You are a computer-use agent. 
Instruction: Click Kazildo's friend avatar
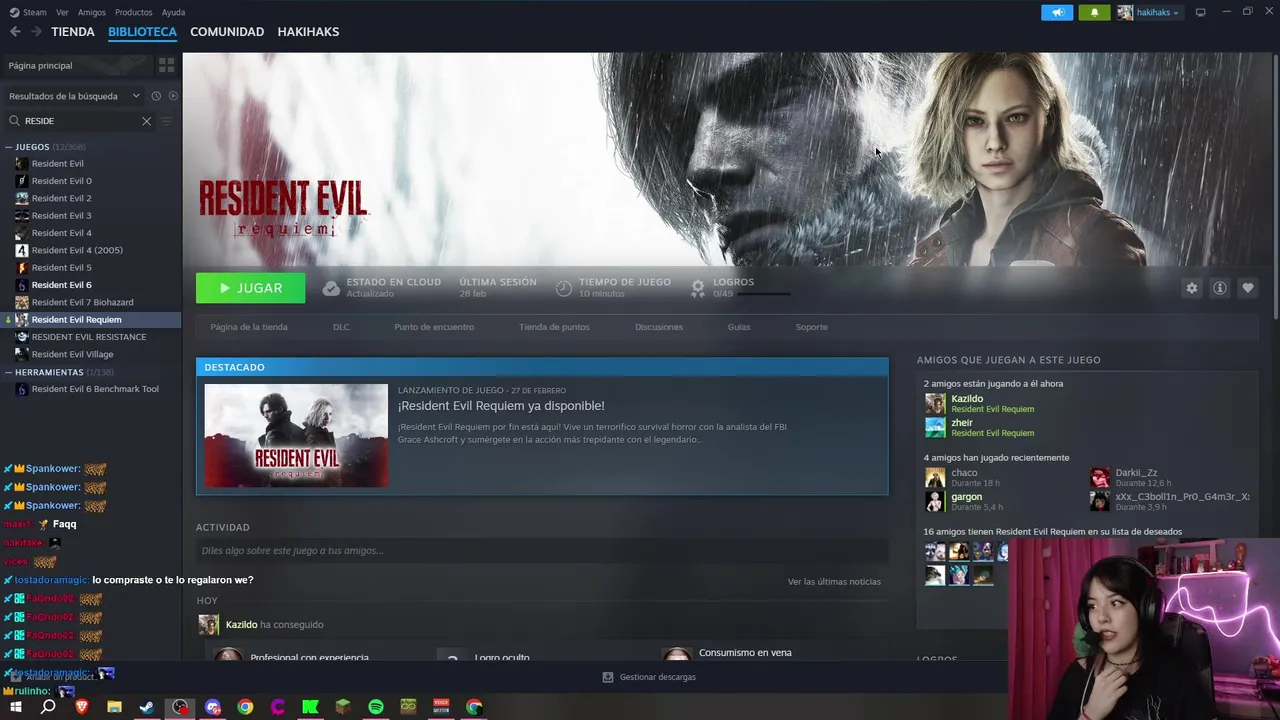click(x=935, y=403)
